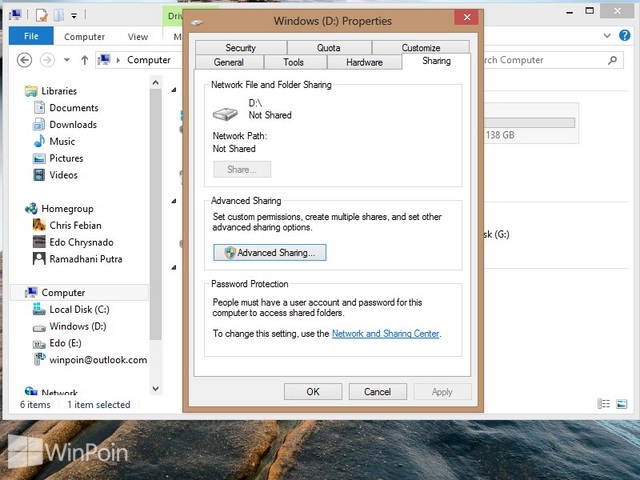This screenshot has width=640, height=480.
Task: Open the File menu tab
Action: 31,36
